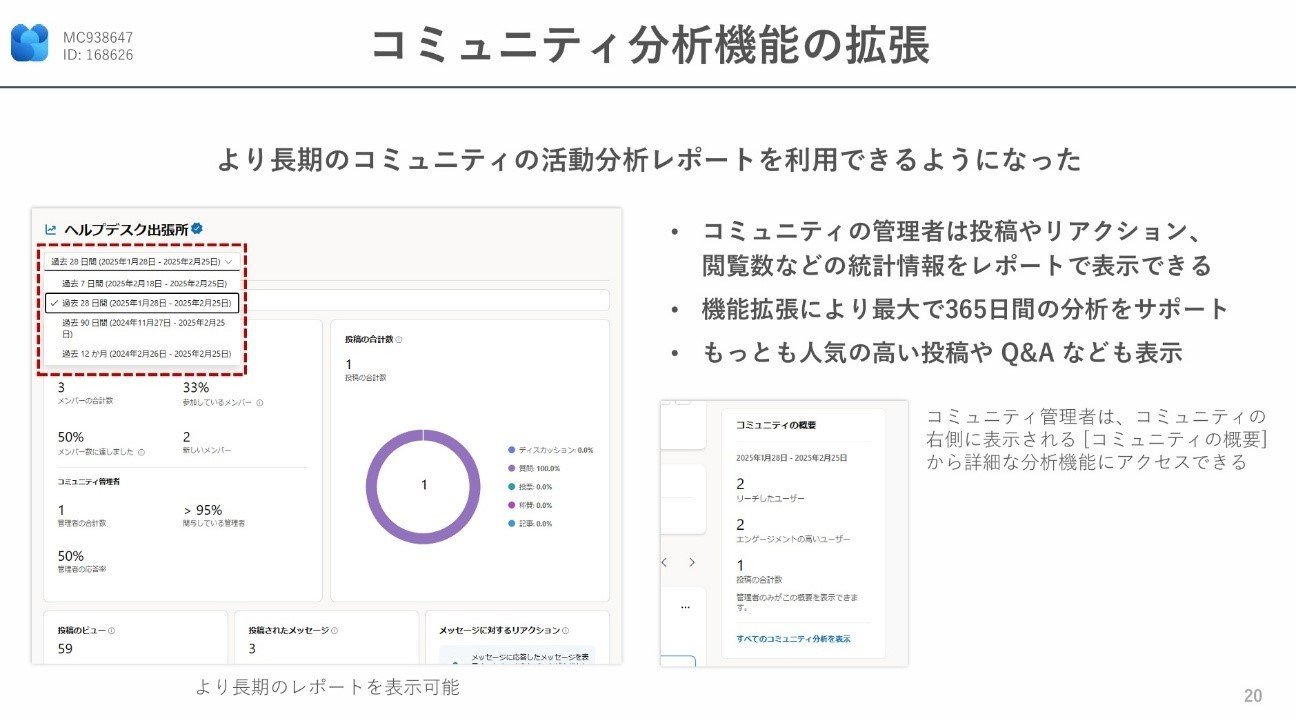Screen dimensions: 1296x721
Task: Click the info icon beside 投稿のビュー
Action: click(x=111, y=631)
